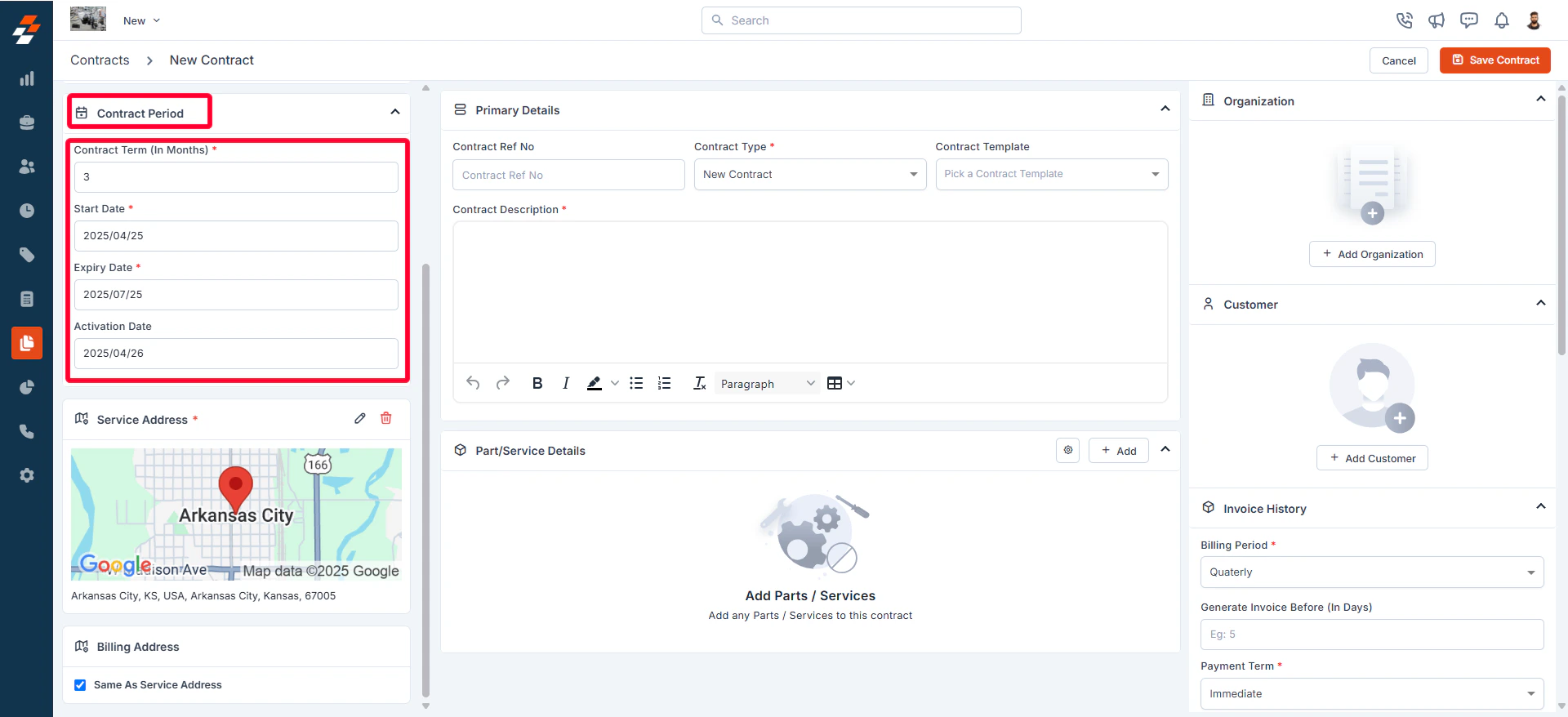
Task: Collapse the Part/Service Details section
Action: tap(1165, 449)
